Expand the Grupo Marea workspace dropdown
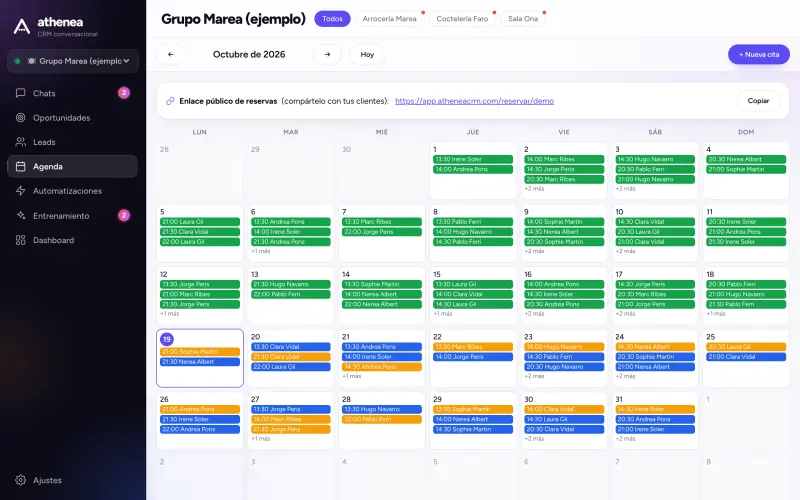 (x=73, y=61)
